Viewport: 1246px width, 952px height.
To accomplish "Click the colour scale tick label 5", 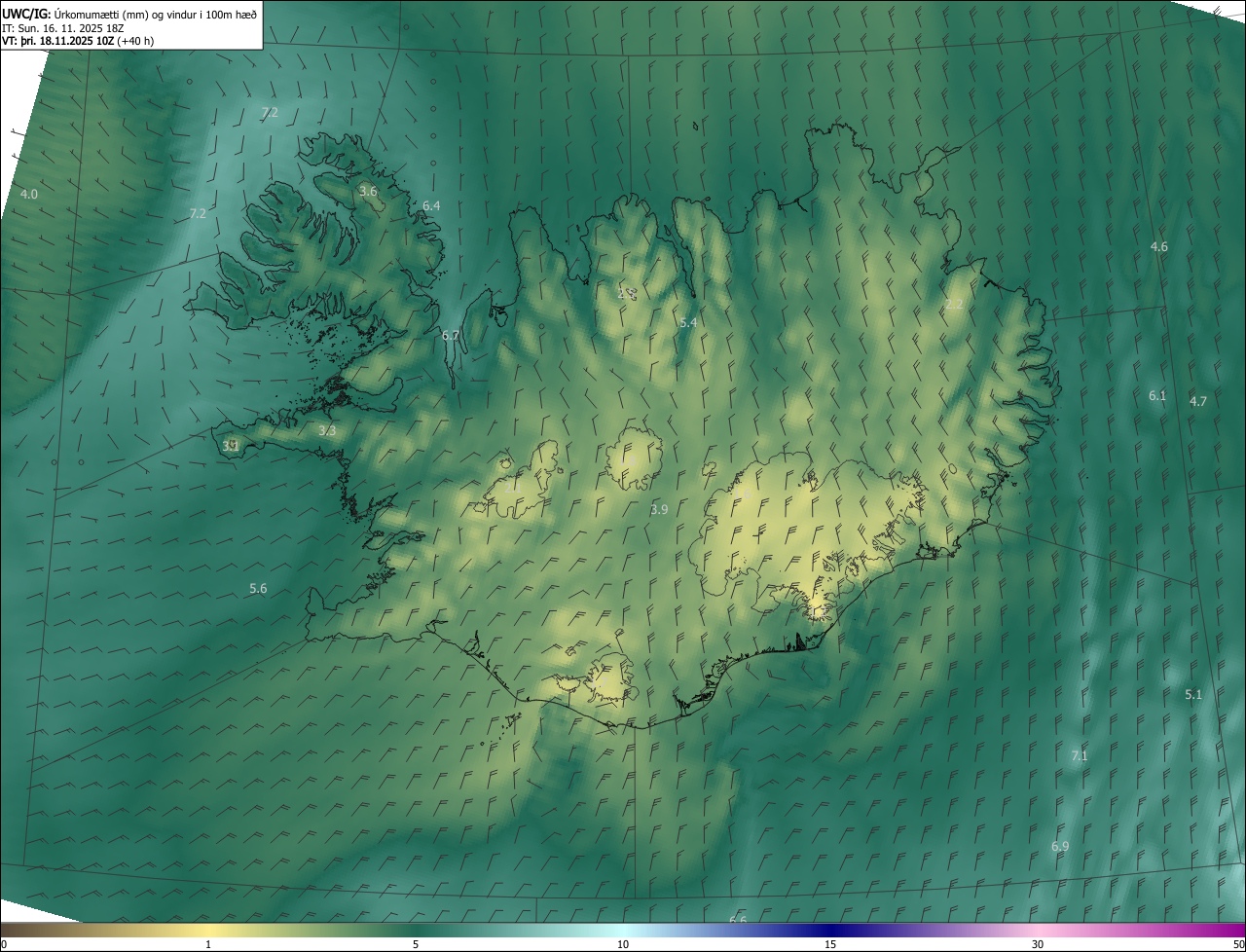I will pyautogui.click(x=416, y=945).
